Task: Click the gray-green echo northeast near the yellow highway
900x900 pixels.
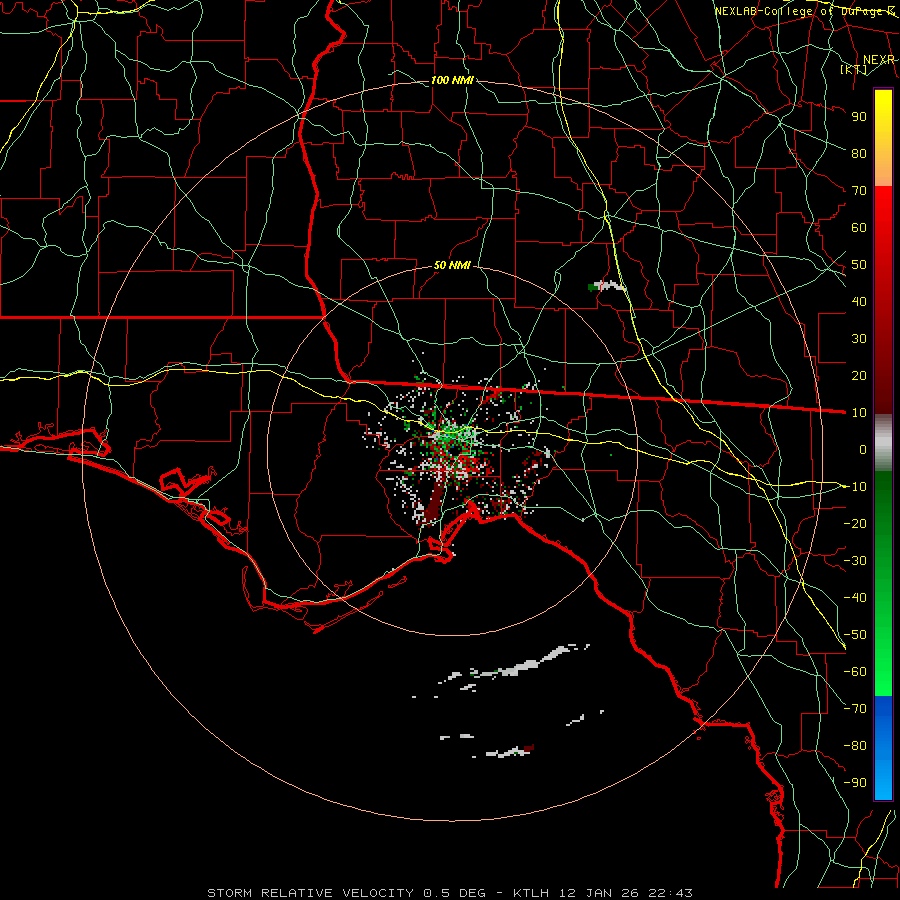Action: pos(606,285)
